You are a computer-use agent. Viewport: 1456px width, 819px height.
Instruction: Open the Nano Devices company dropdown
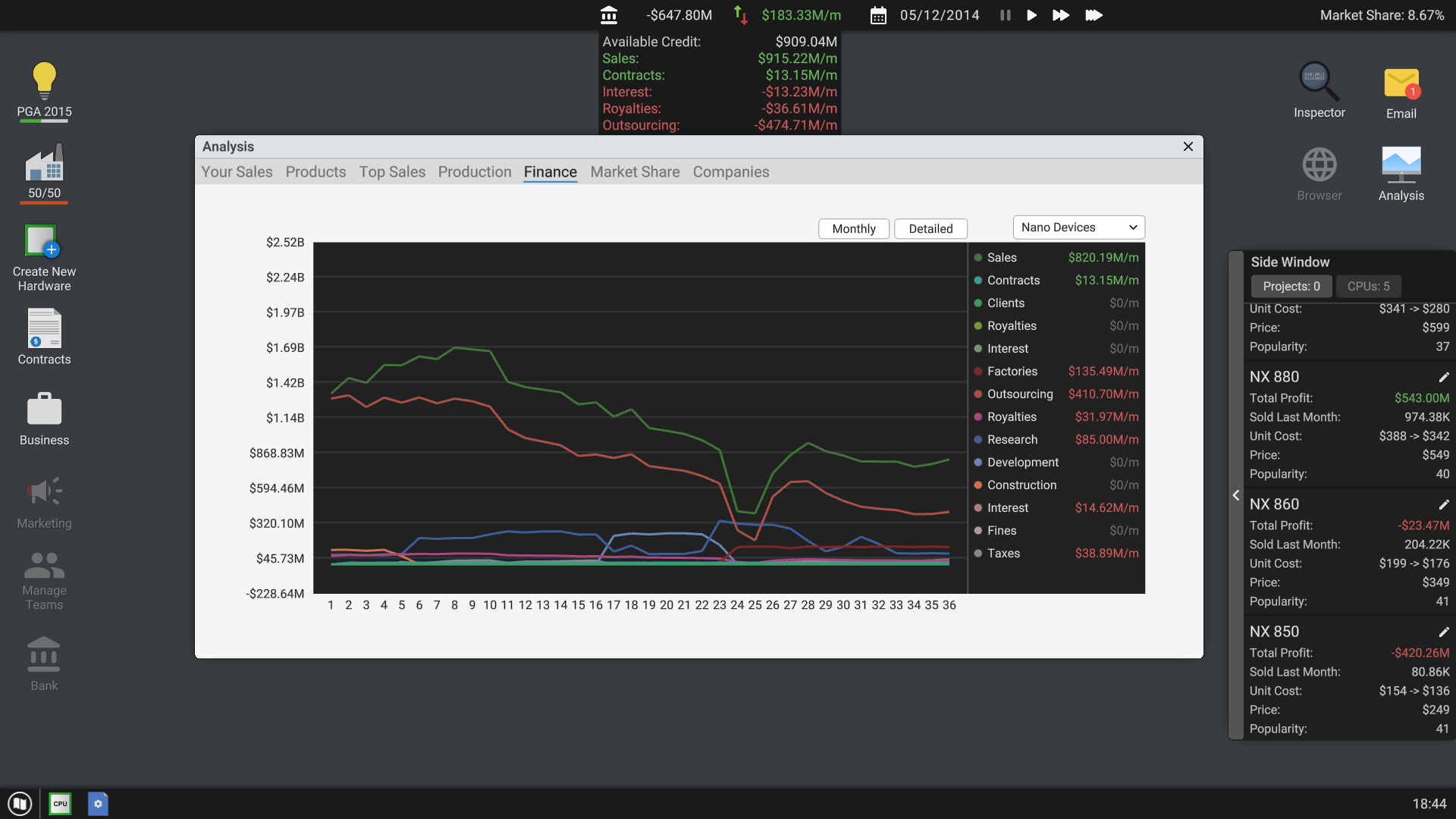[x=1078, y=227]
